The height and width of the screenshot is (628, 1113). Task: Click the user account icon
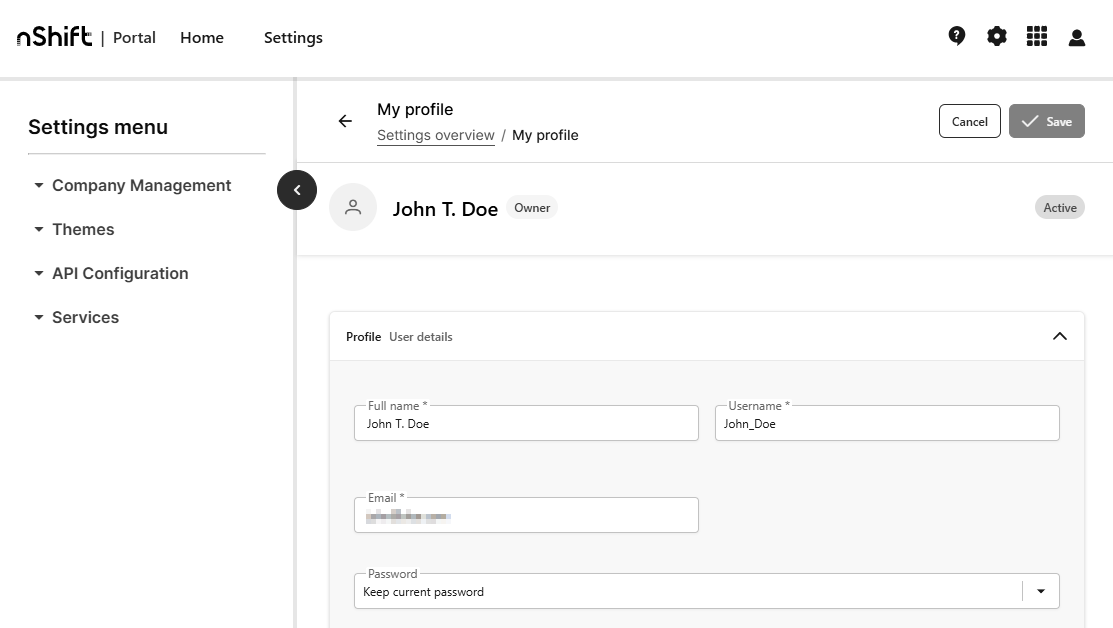coord(1076,36)
